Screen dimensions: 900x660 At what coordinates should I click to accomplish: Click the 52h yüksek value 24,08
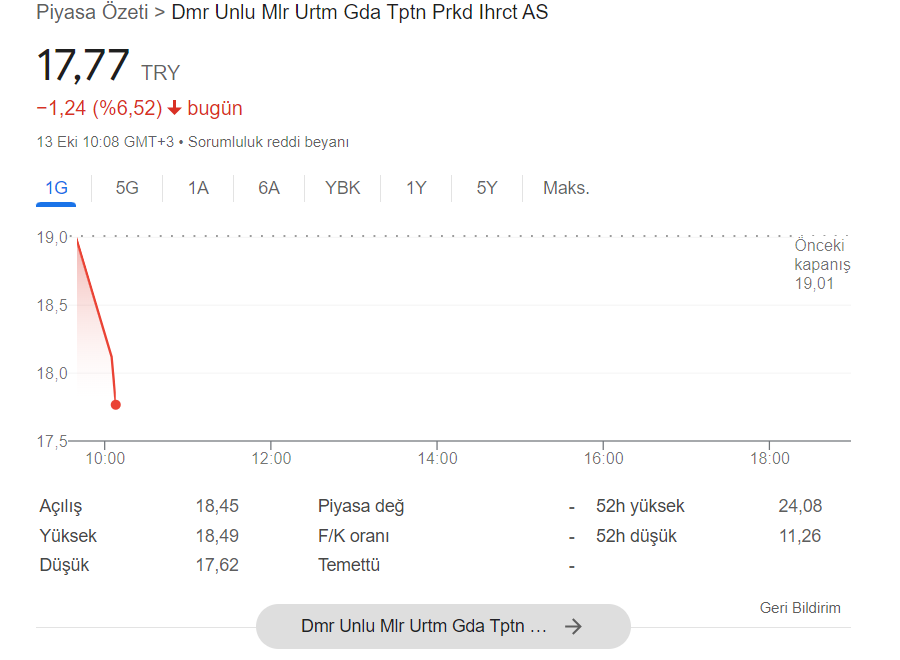[800, 506]
